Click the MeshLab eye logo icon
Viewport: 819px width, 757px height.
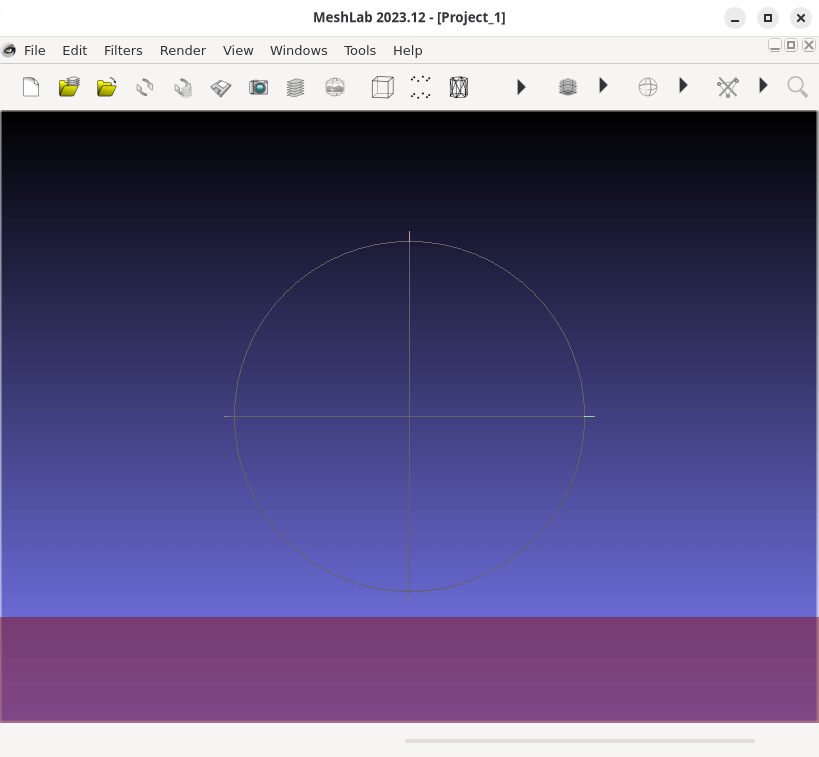9,50
